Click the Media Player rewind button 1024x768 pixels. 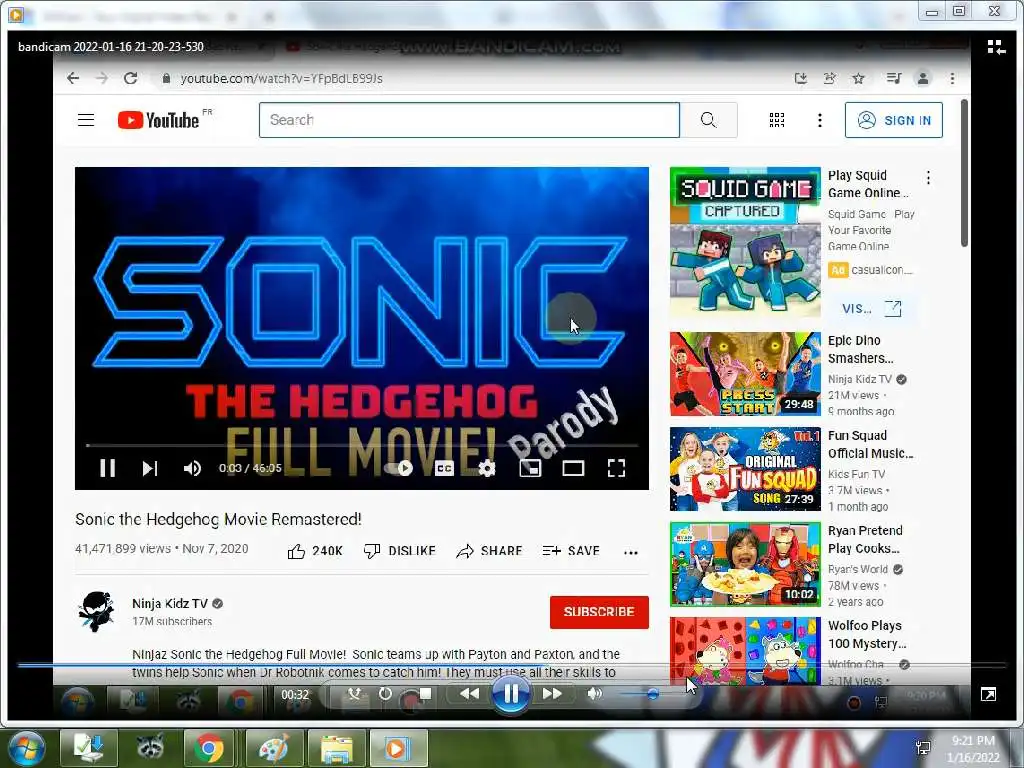pyautogui.click(x=470, y=694)
